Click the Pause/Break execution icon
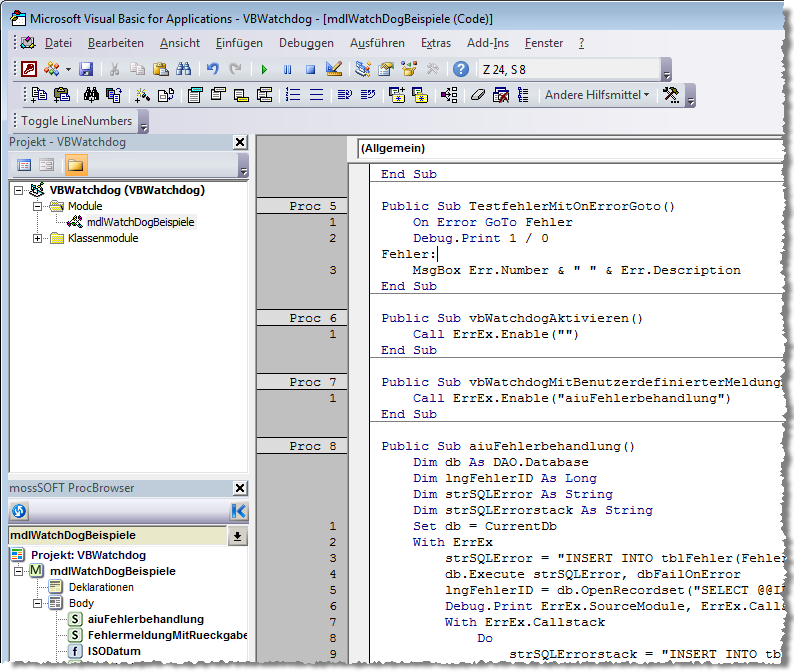794x672 pixels. click(x=287, y=69)
